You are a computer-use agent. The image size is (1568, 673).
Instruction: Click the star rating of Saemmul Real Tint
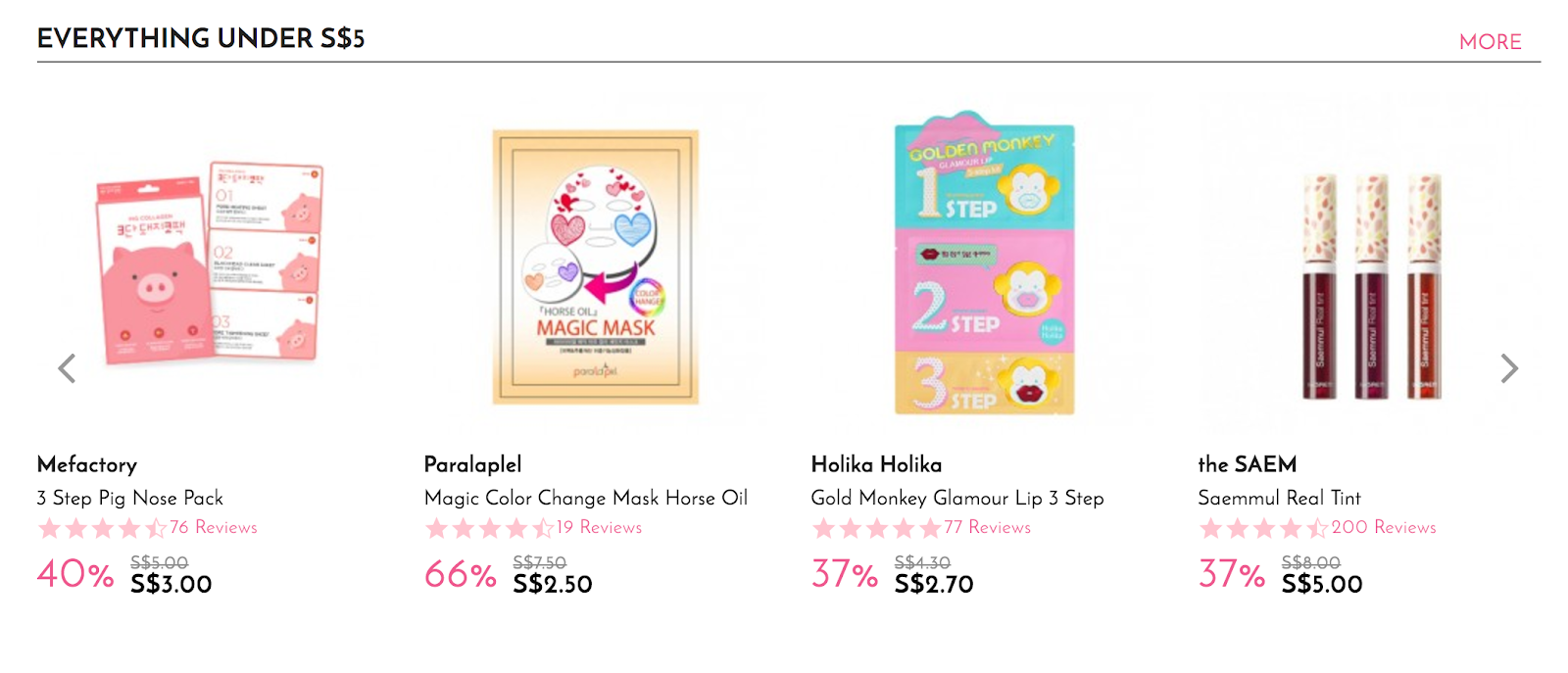[x=1264, y=529]
